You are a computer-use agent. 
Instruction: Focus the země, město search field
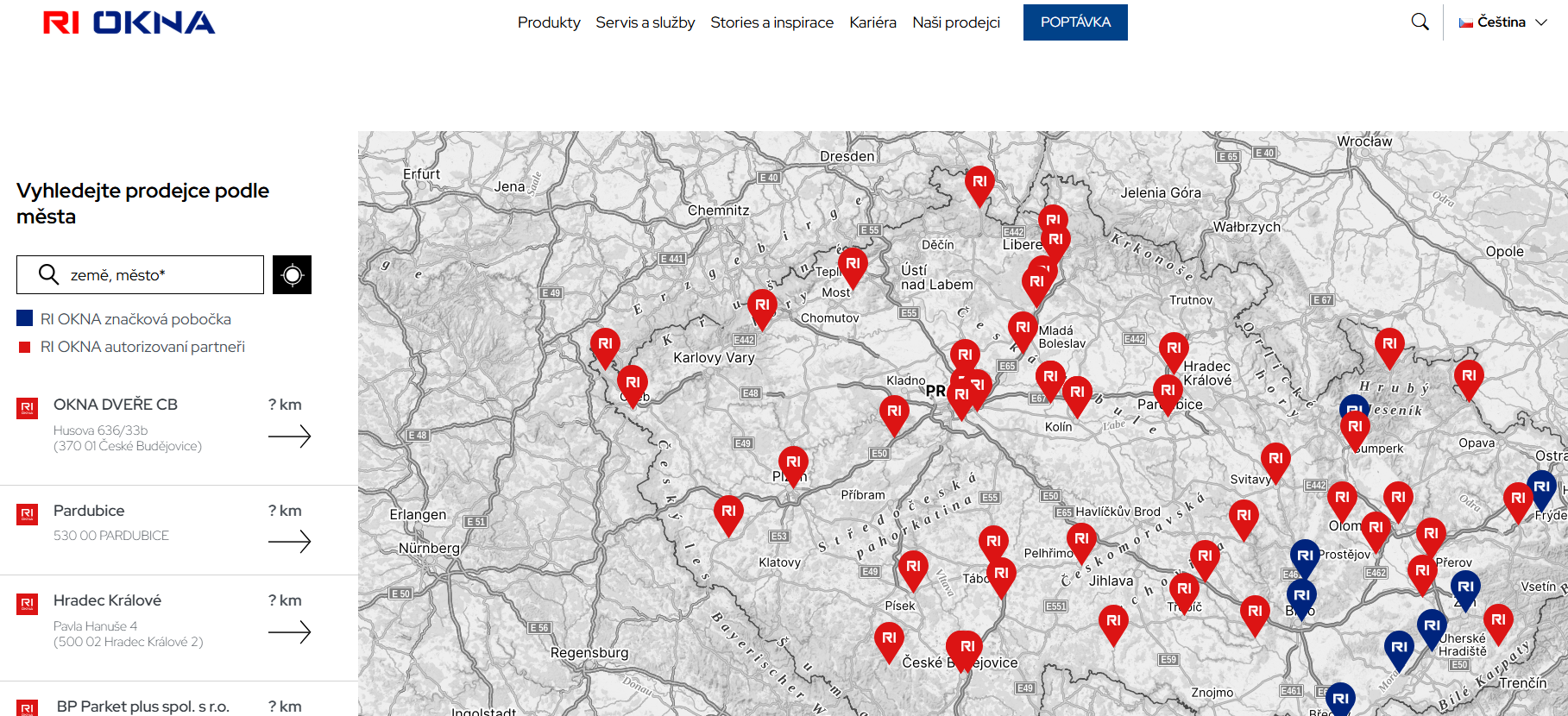pyautogui.click(x=140, y=274)
